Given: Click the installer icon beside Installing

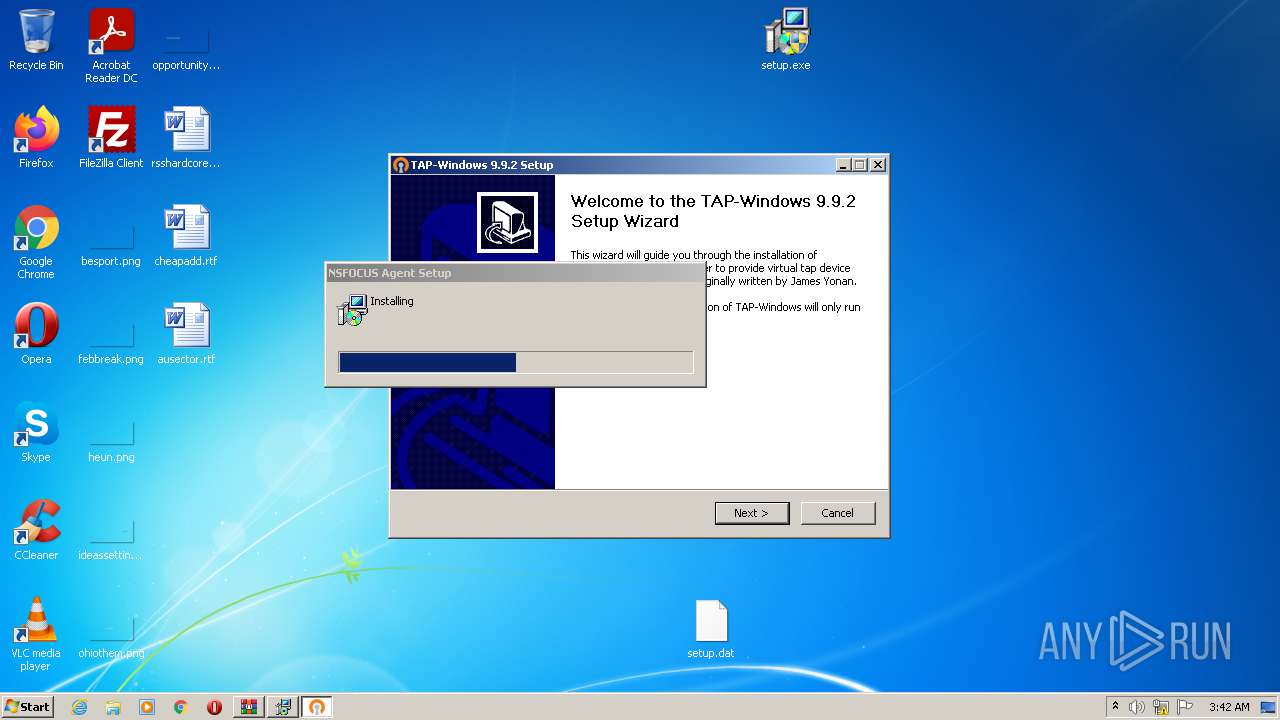Looking at the screenshot, I should coord(352,310).
